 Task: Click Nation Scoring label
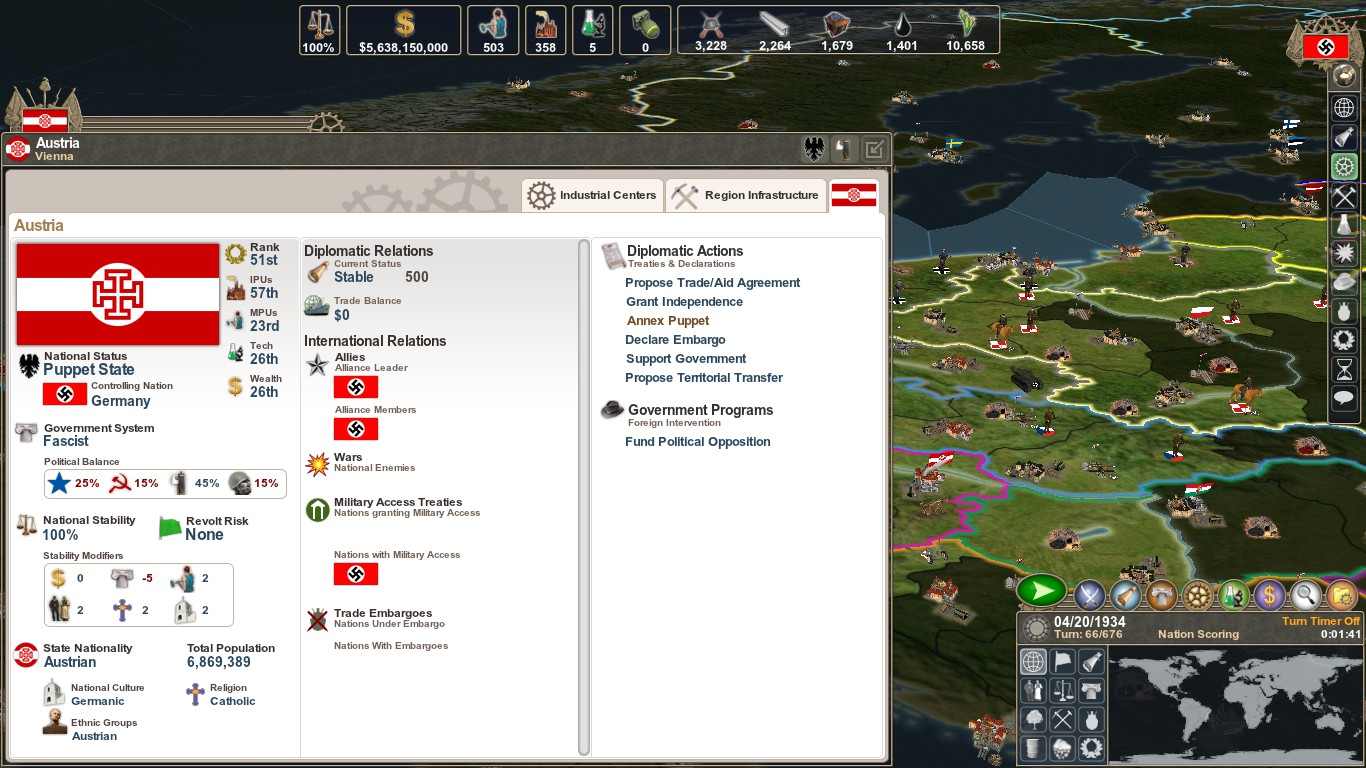pyautogui.click(x=1198, y=634)
